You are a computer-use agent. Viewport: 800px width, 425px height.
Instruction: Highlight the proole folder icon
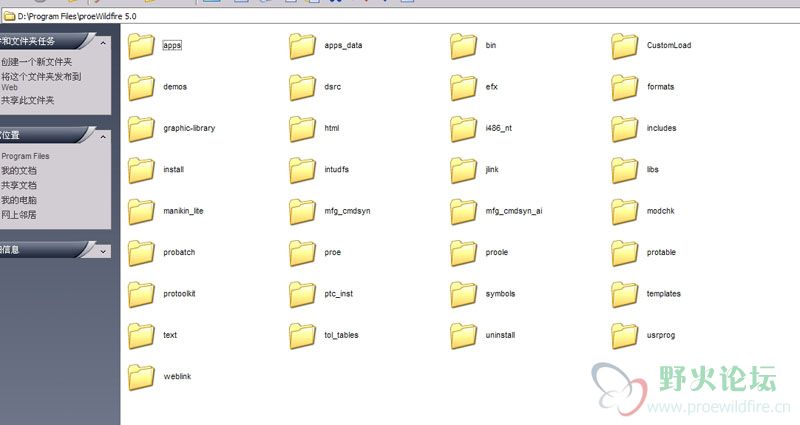pyautogui.click(x=463, y=253)
